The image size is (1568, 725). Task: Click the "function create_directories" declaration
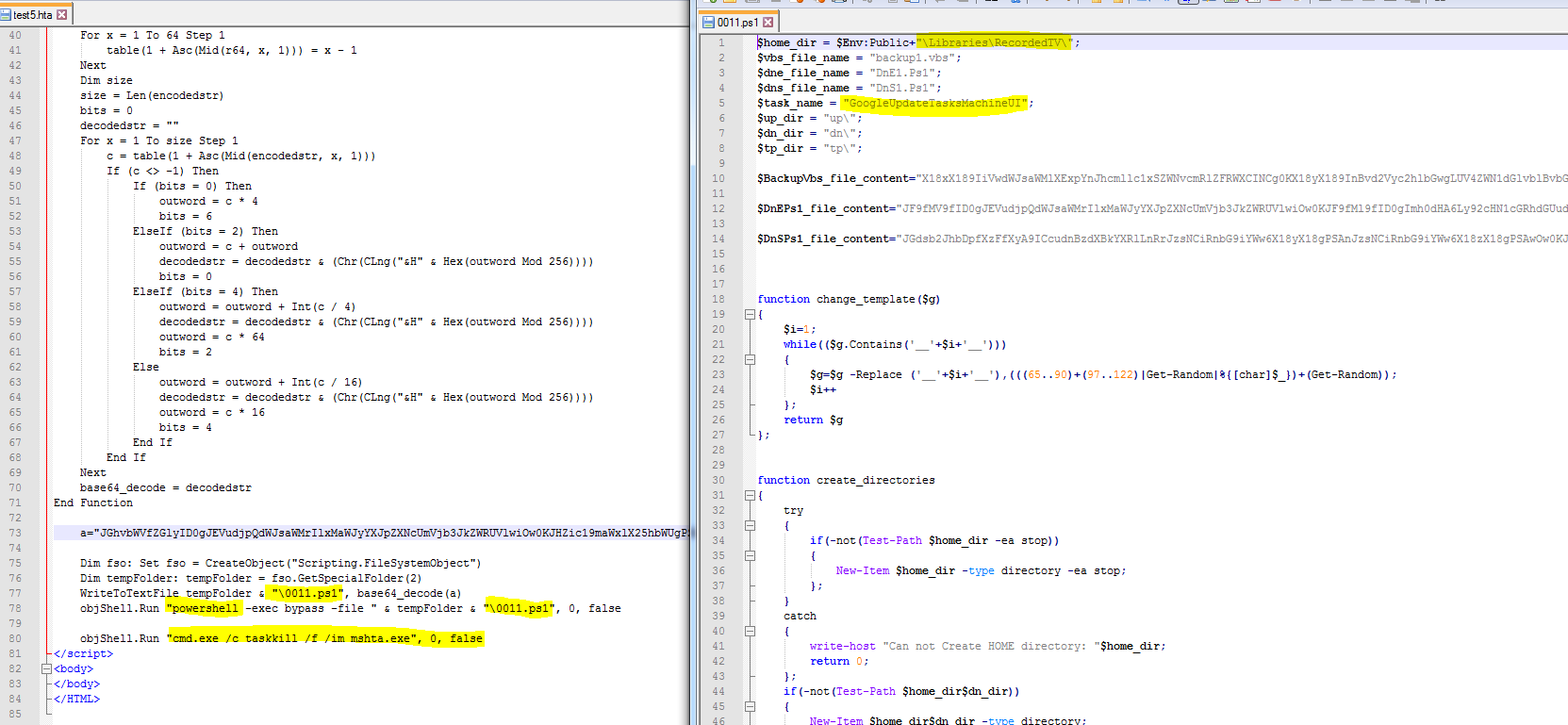tap(846, 480)
